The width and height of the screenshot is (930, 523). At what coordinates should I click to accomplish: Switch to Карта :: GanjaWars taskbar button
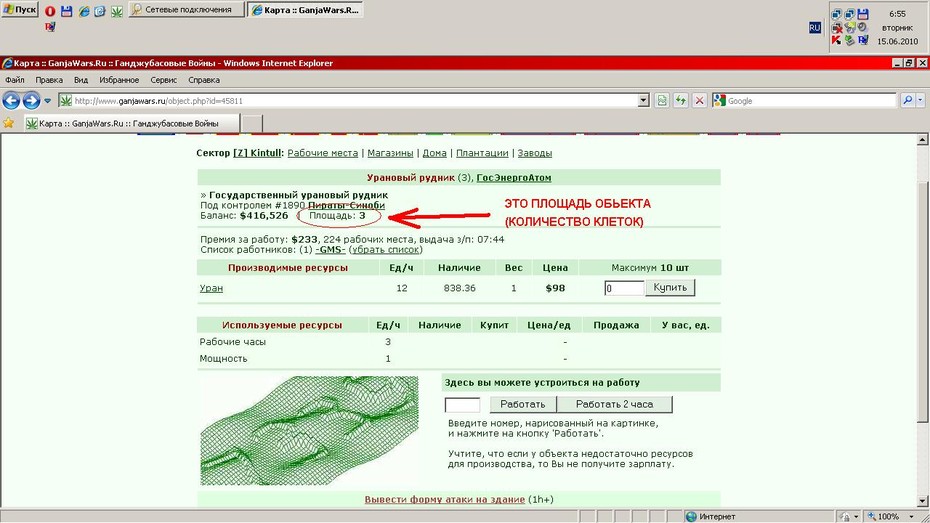click(x=305, y=10)
